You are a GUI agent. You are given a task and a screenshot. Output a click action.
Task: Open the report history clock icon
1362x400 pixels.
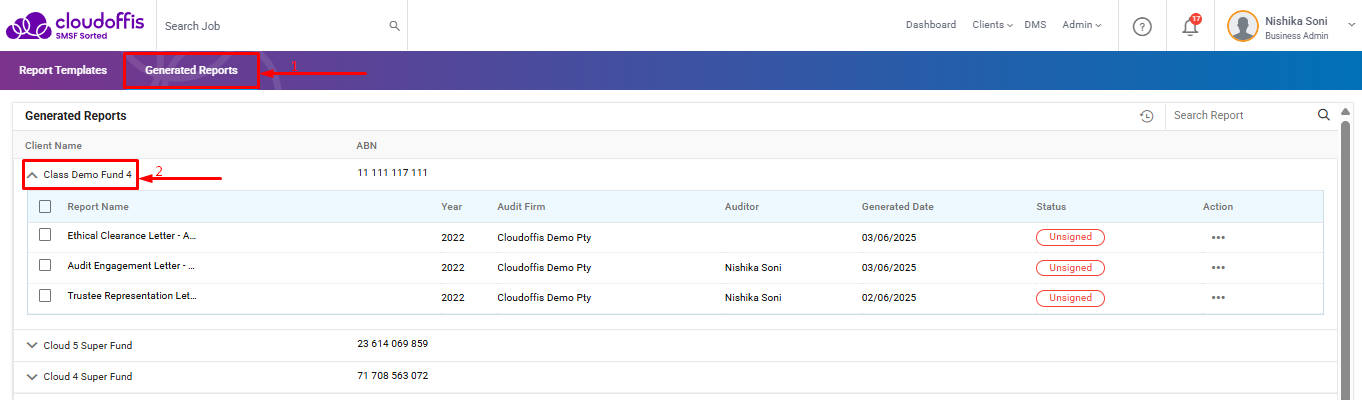(1147, 116)
